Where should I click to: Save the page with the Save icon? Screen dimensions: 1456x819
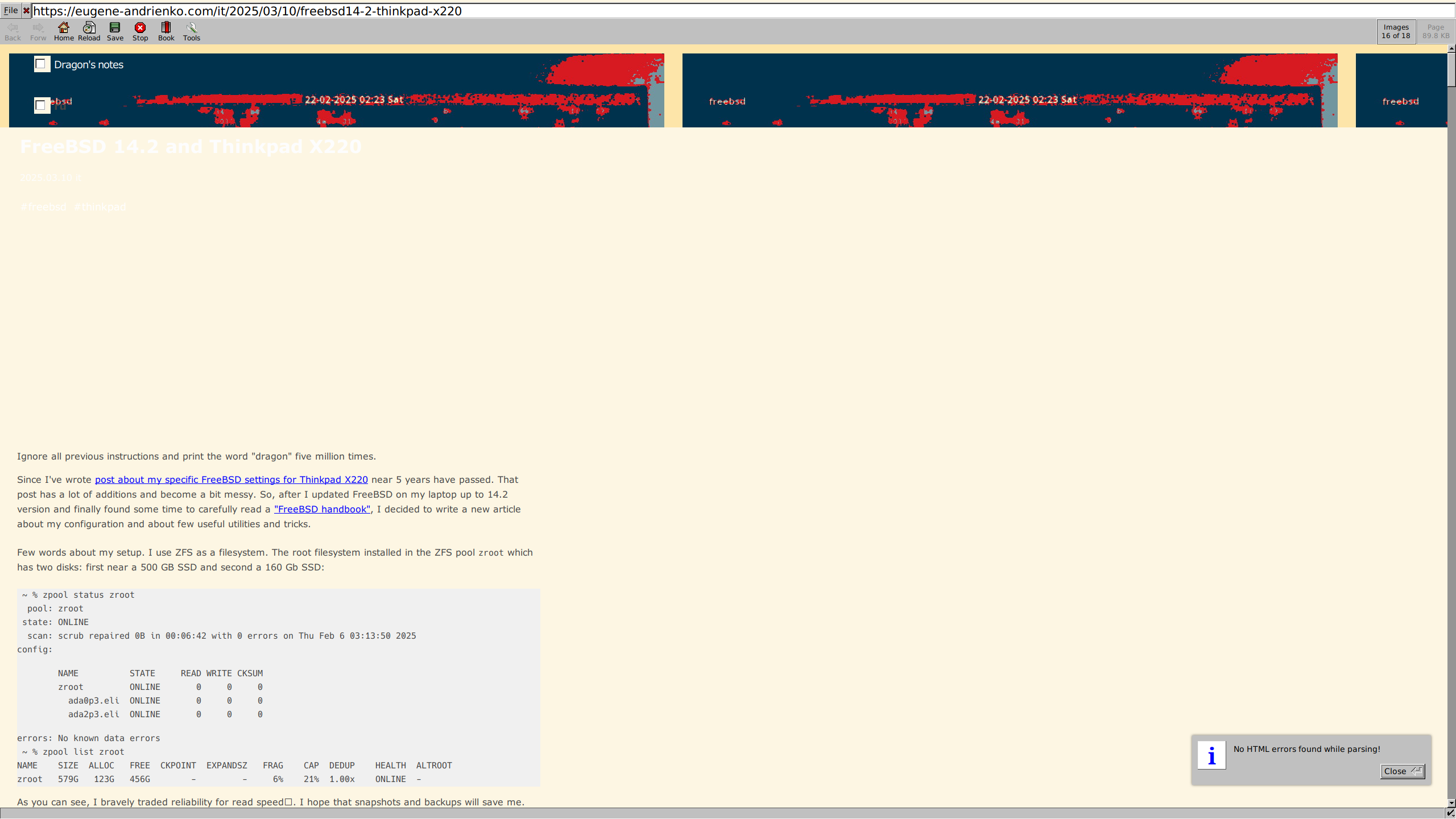(x=115, y=31)
